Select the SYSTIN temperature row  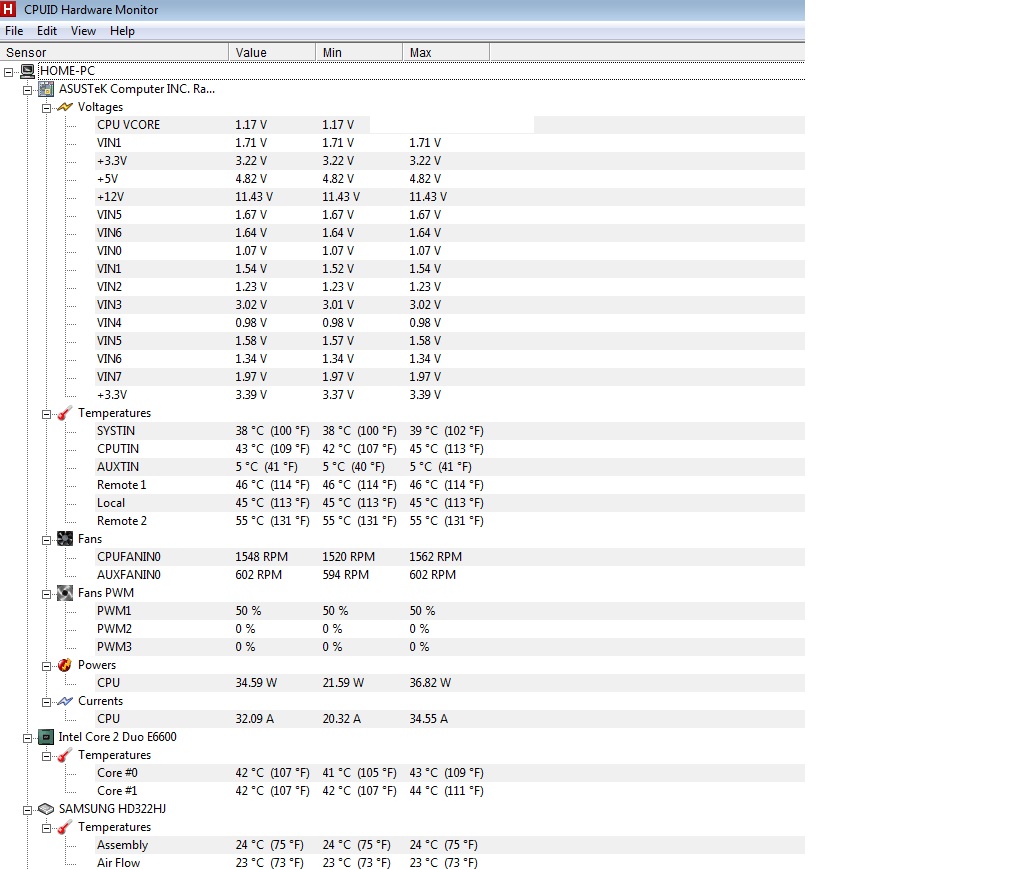coord(449,431)
